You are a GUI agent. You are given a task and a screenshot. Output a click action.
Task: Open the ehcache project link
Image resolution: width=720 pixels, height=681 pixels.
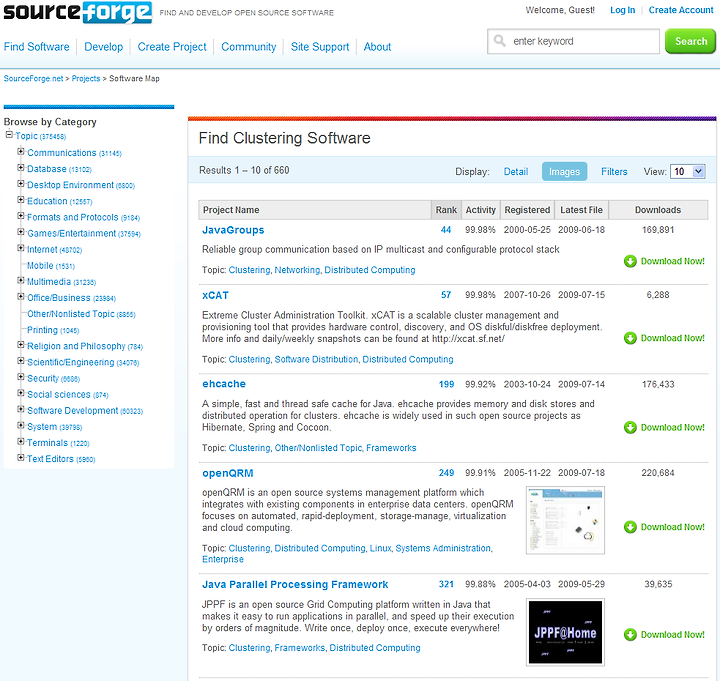click(x=224, y=384)
